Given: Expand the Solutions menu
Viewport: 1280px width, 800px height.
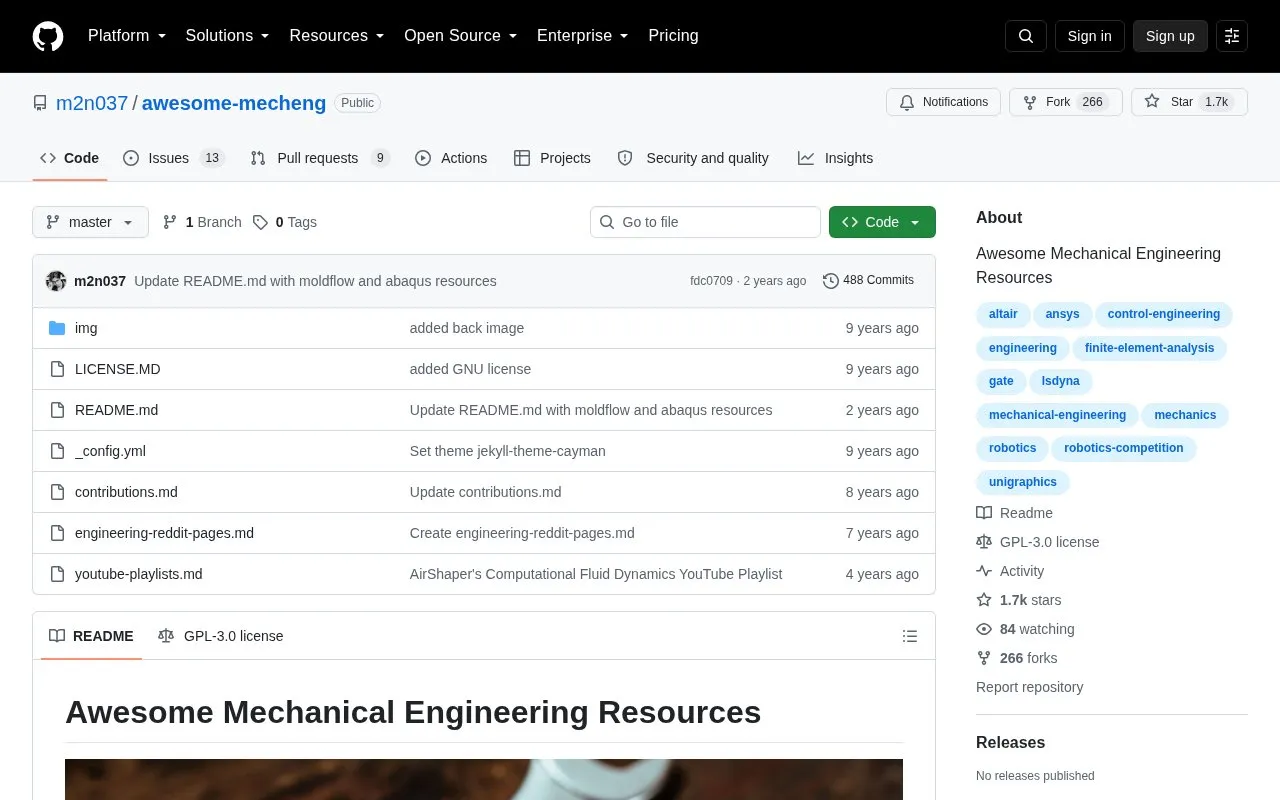Looking at the screenshot, I should [x=228, y=36].
